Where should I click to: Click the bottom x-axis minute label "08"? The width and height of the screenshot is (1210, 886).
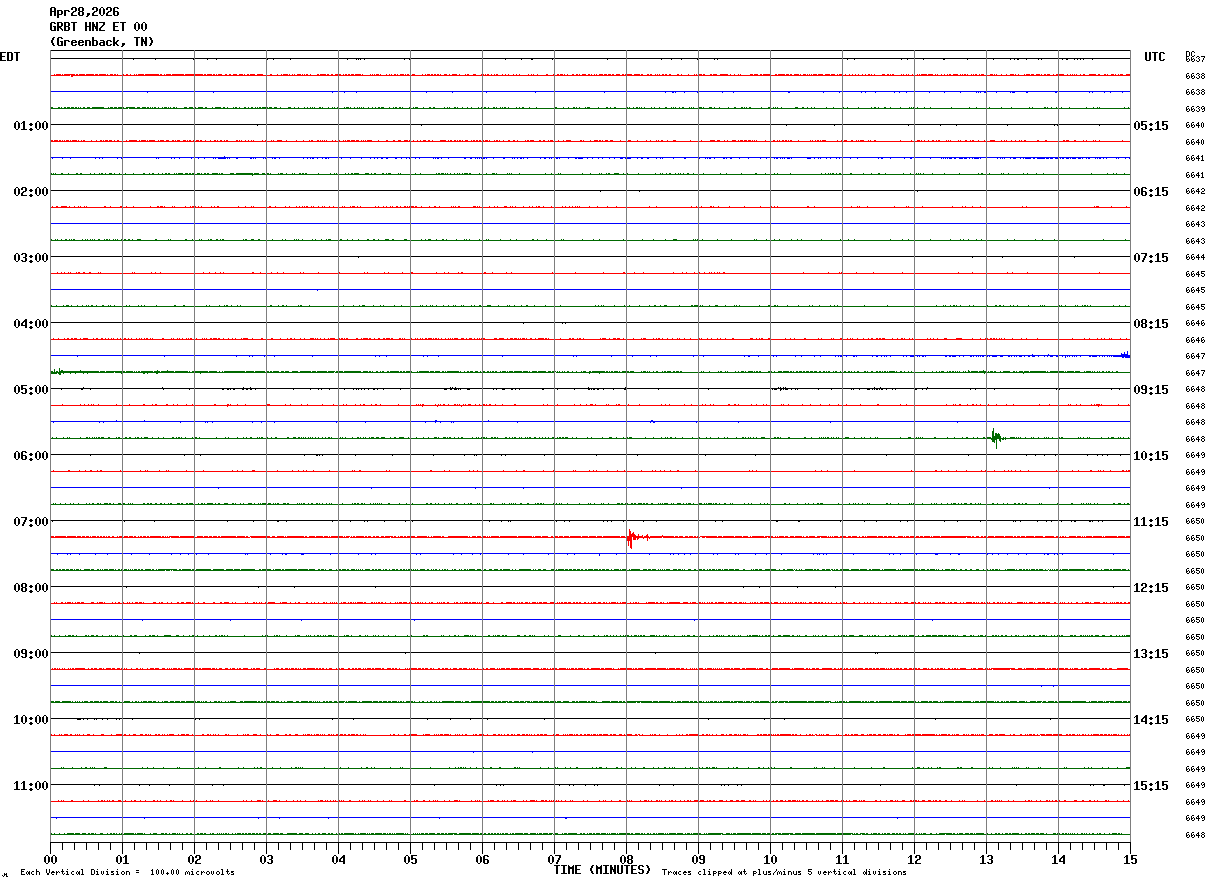tap(626, 859)
